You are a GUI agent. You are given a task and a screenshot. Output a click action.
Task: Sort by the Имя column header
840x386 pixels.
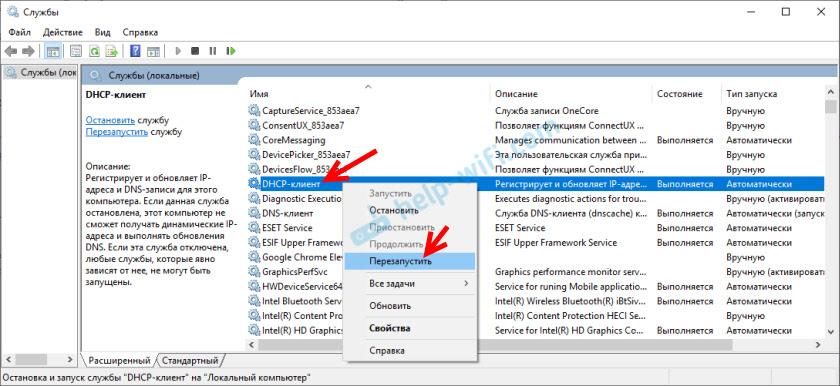tap(368, 94)
